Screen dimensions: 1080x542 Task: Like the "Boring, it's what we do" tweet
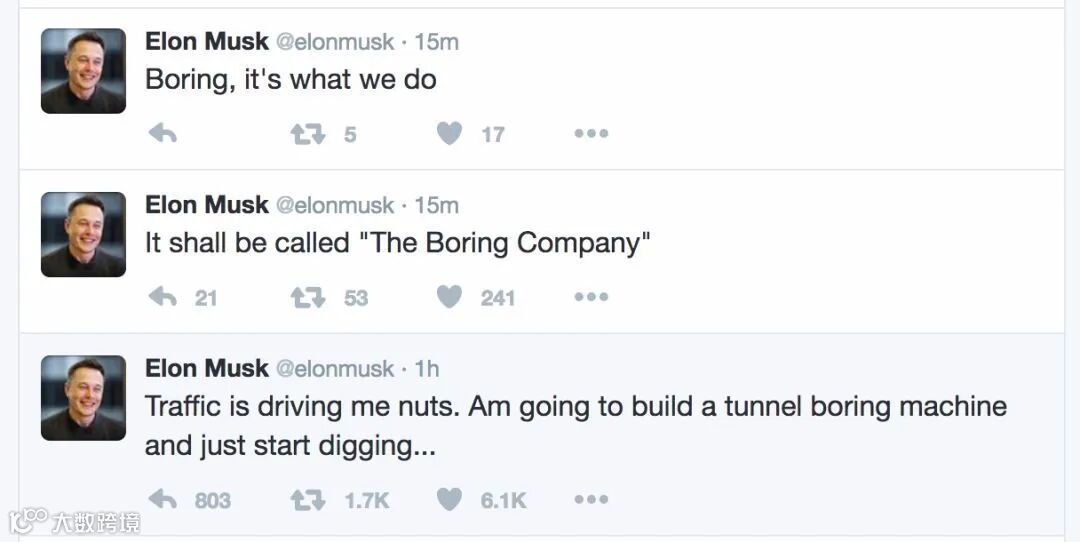tap(450, 134)
